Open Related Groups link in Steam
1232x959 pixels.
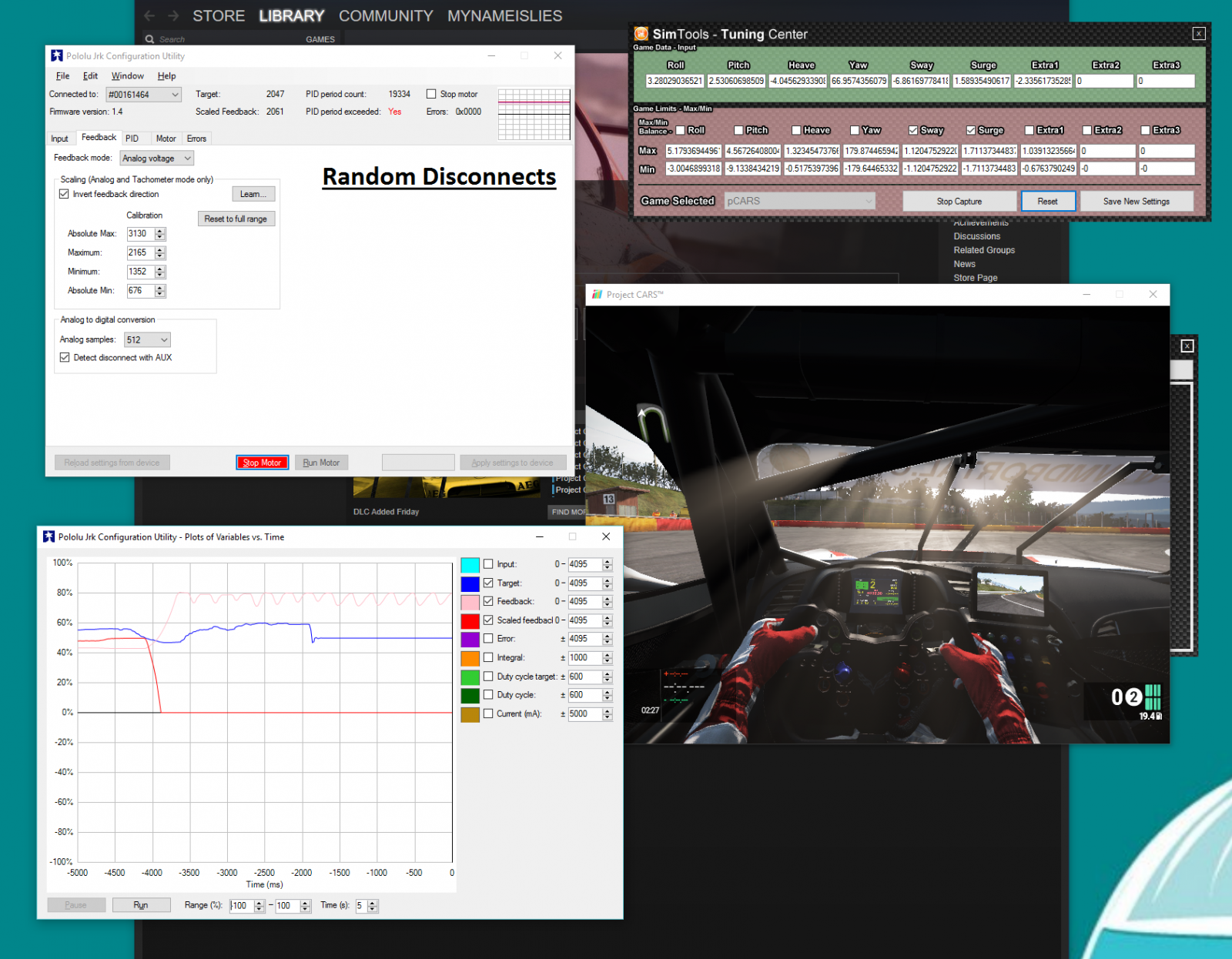(x=984, y=250)
